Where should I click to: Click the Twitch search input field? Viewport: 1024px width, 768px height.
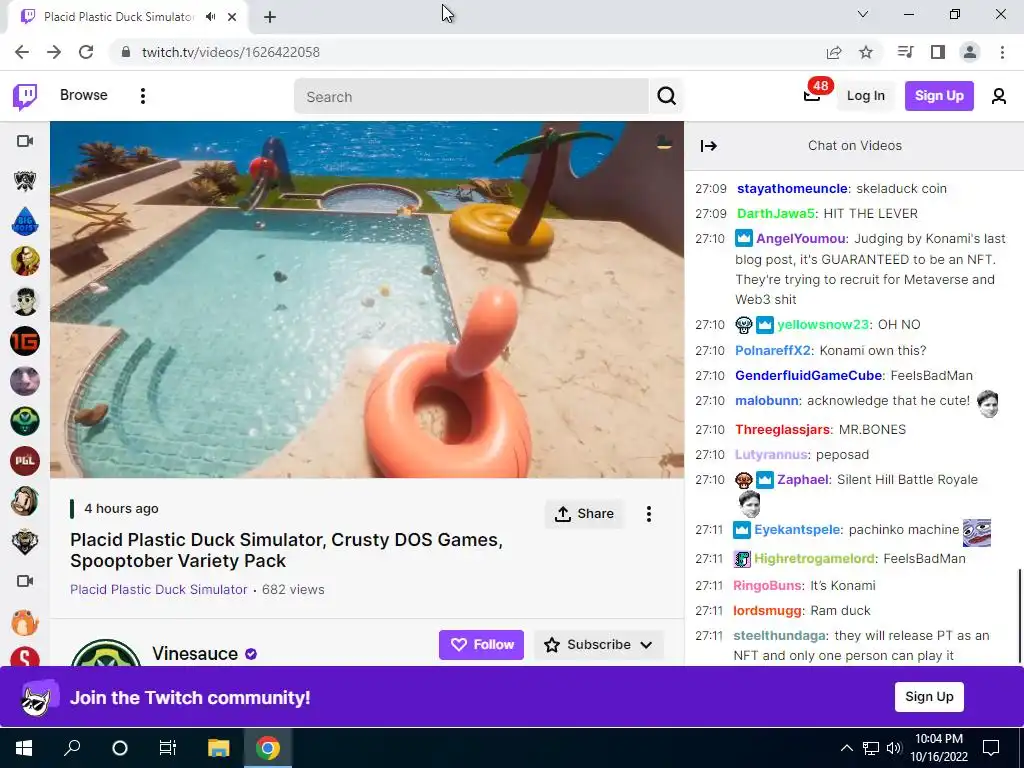472,97
